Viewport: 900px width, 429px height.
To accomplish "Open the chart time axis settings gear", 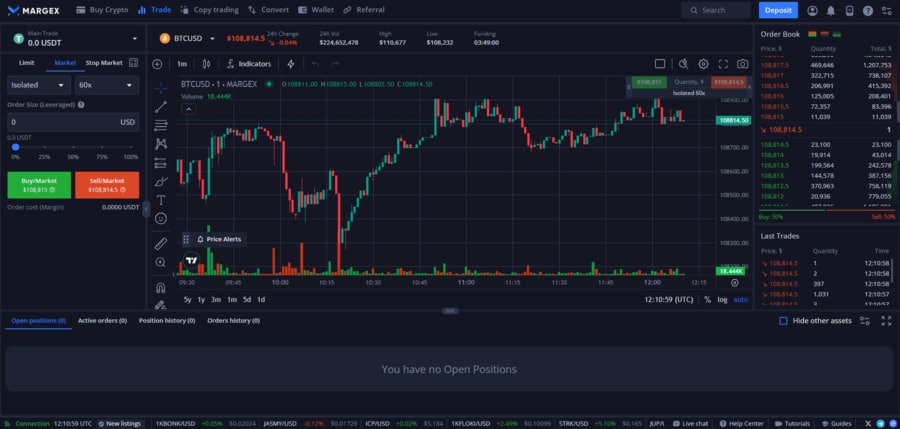I will pyautogui.click(x=734, y=283).
